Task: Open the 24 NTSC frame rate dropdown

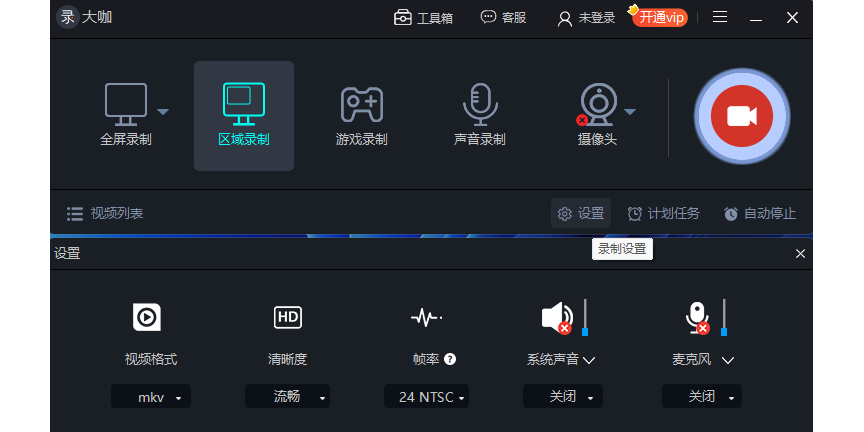Action: click(426, 396)
